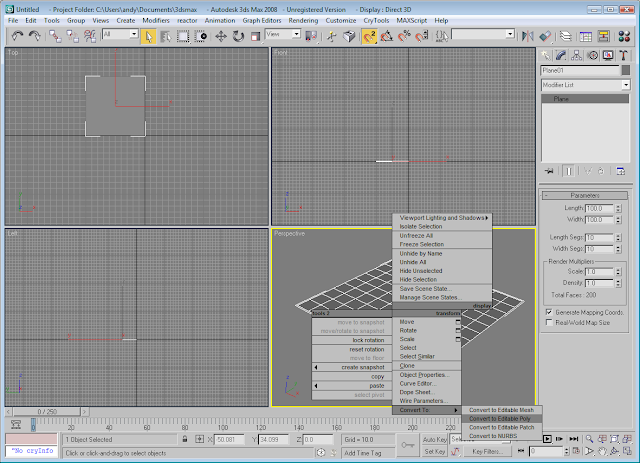Viewport: 640px width, 463px height.
Task: Collapse the Parameters rollout
Action: click(584, 195)
